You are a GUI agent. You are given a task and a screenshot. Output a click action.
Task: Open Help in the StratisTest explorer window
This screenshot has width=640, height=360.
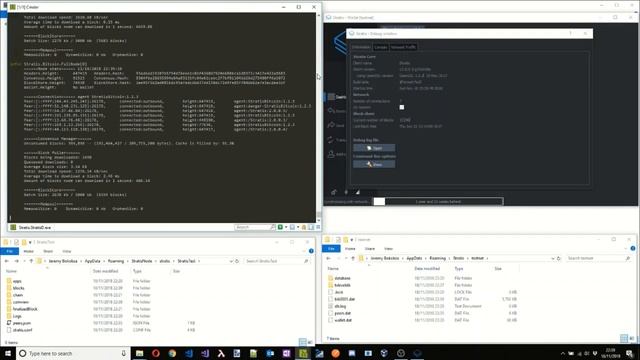pos(311,251)
